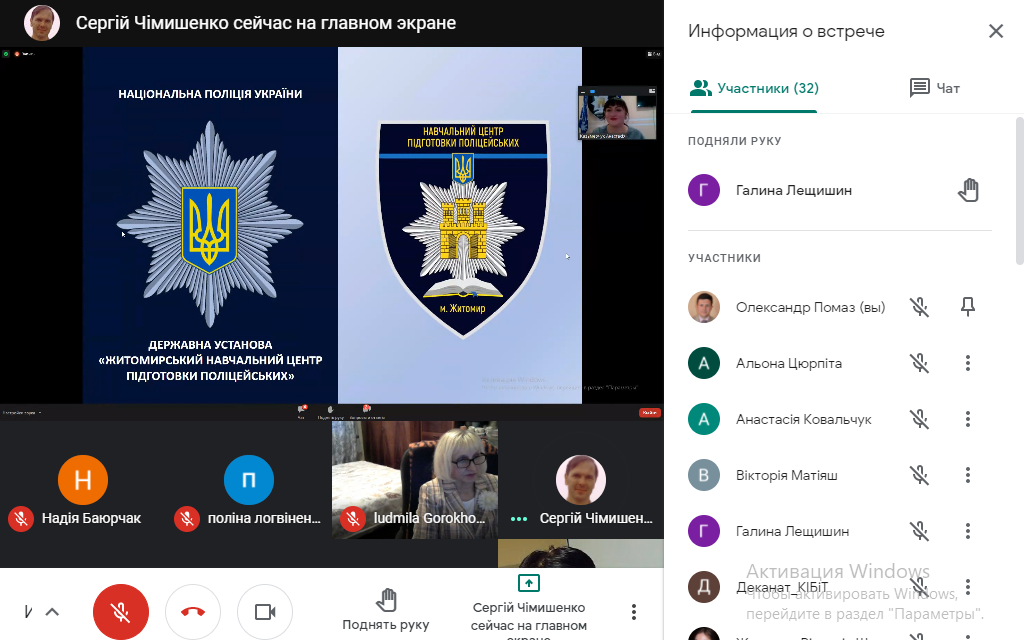Click the orange Н avatar of Надія Баюрчак

point(83,480)
